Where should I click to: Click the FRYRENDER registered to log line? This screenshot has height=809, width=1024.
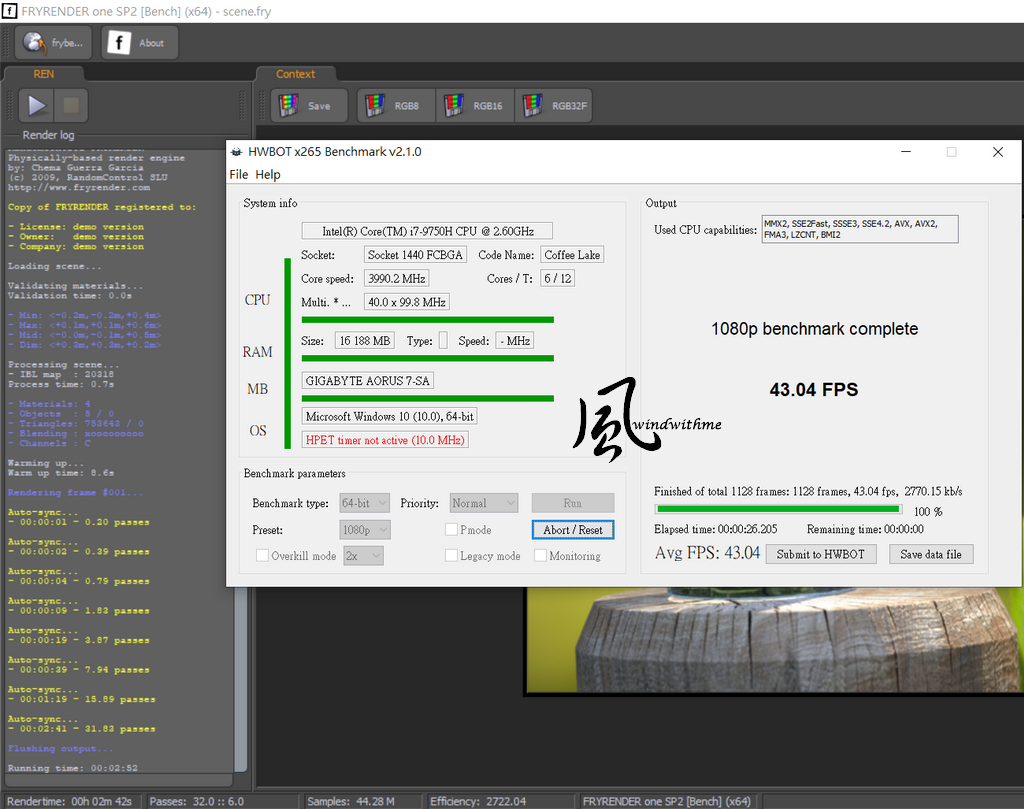(x=102, y=207)
